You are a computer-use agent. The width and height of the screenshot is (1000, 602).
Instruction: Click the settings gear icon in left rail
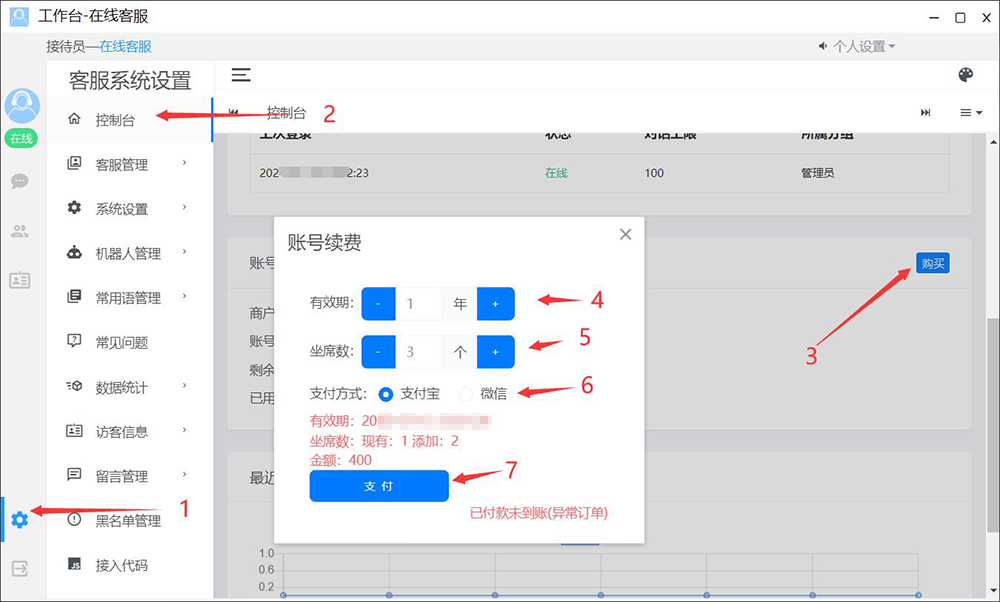[19, 520]
